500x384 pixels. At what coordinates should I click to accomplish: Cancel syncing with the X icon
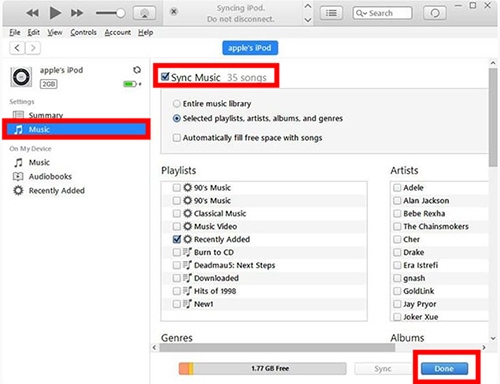coord(174,12)
